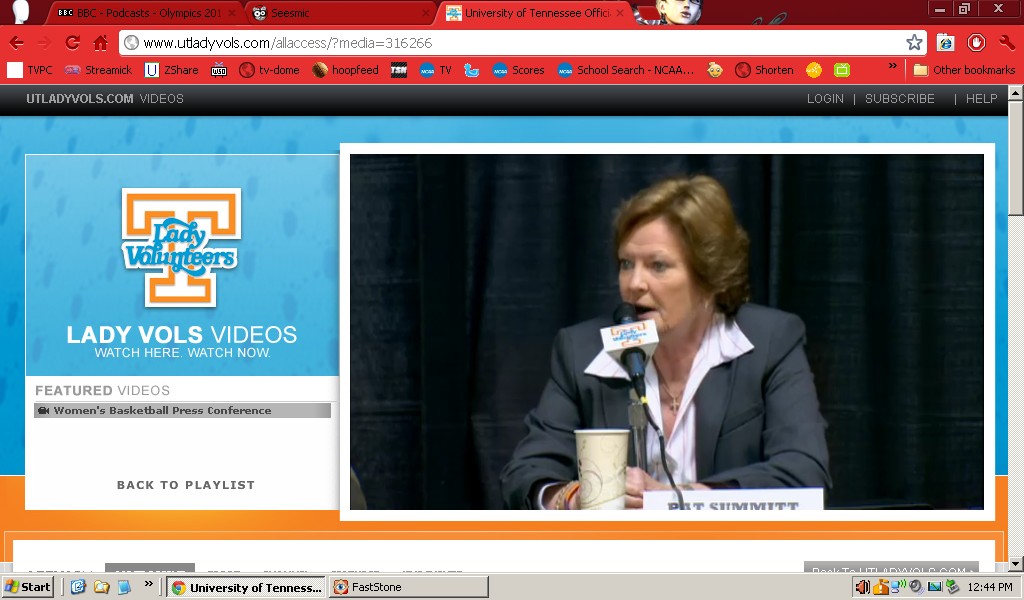Click the Lady Volunteers logo
The width and height of the screenshot is (1024, 600).
pyautogui.click(x=181, y=247)
